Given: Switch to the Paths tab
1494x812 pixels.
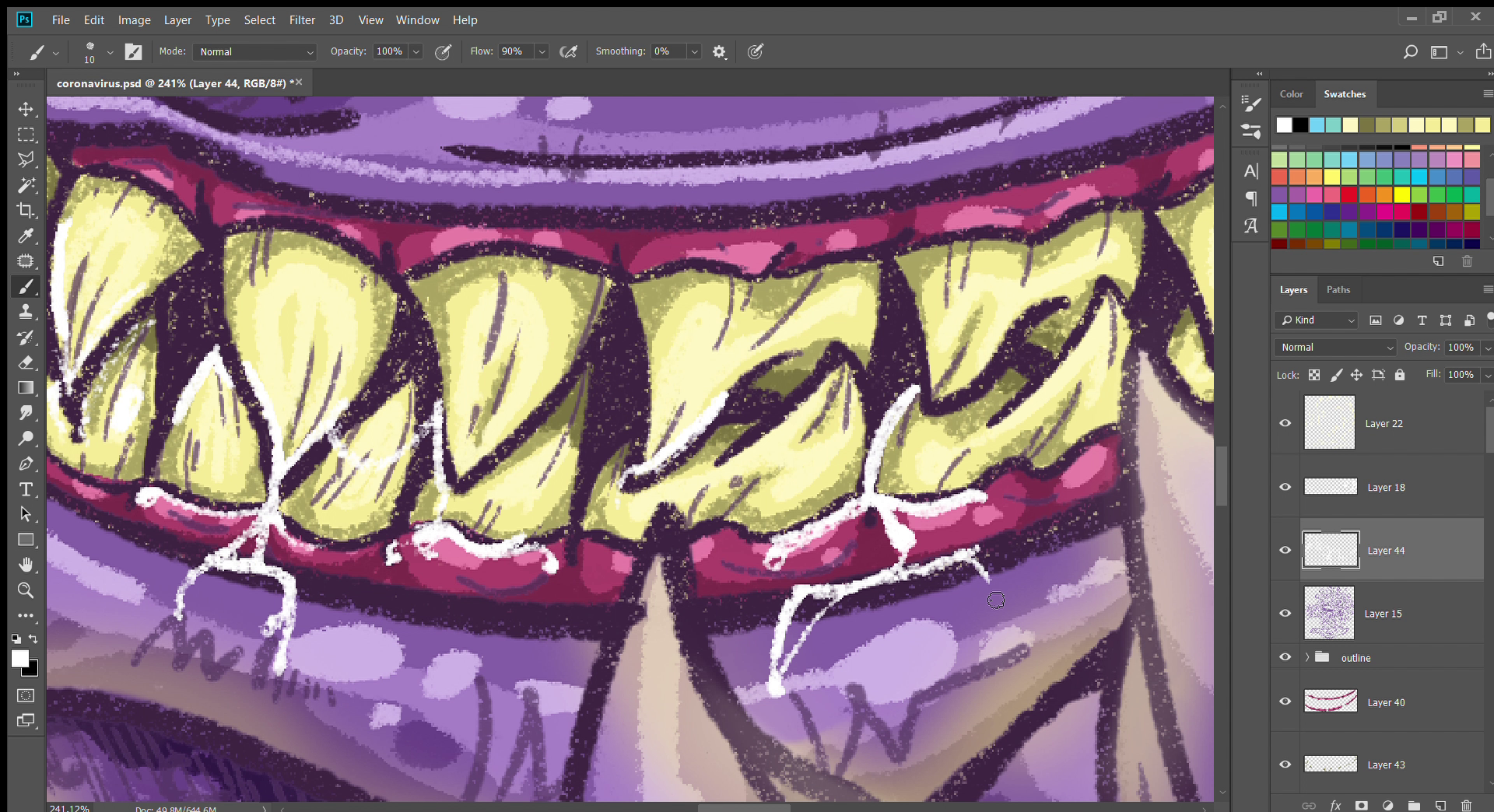Looking at the screenshot, I should (1338, 289).
